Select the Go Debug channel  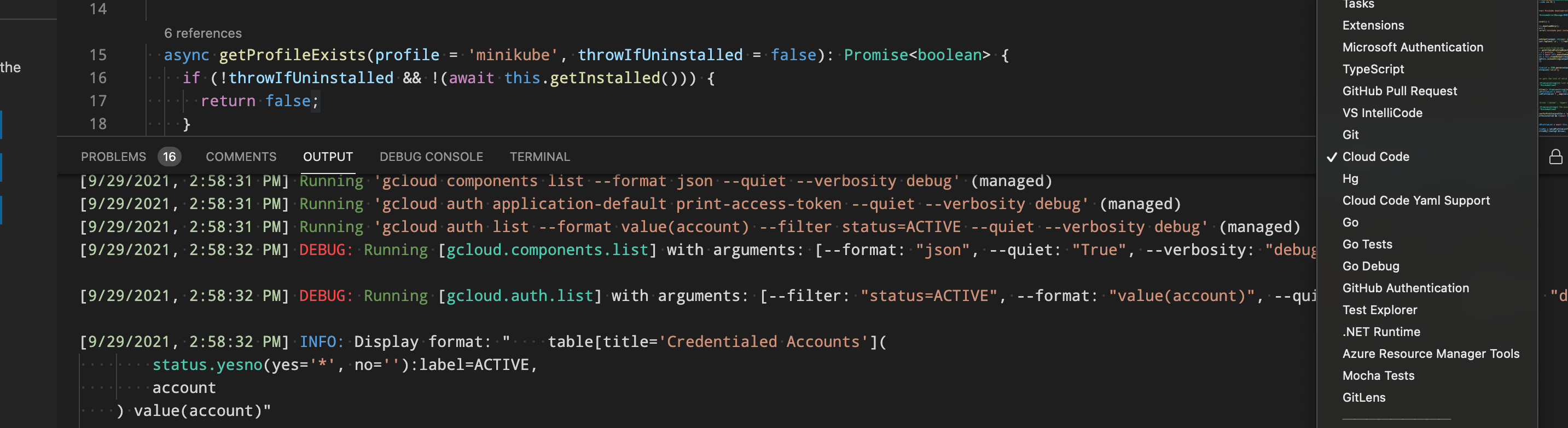pos(1369,266)
